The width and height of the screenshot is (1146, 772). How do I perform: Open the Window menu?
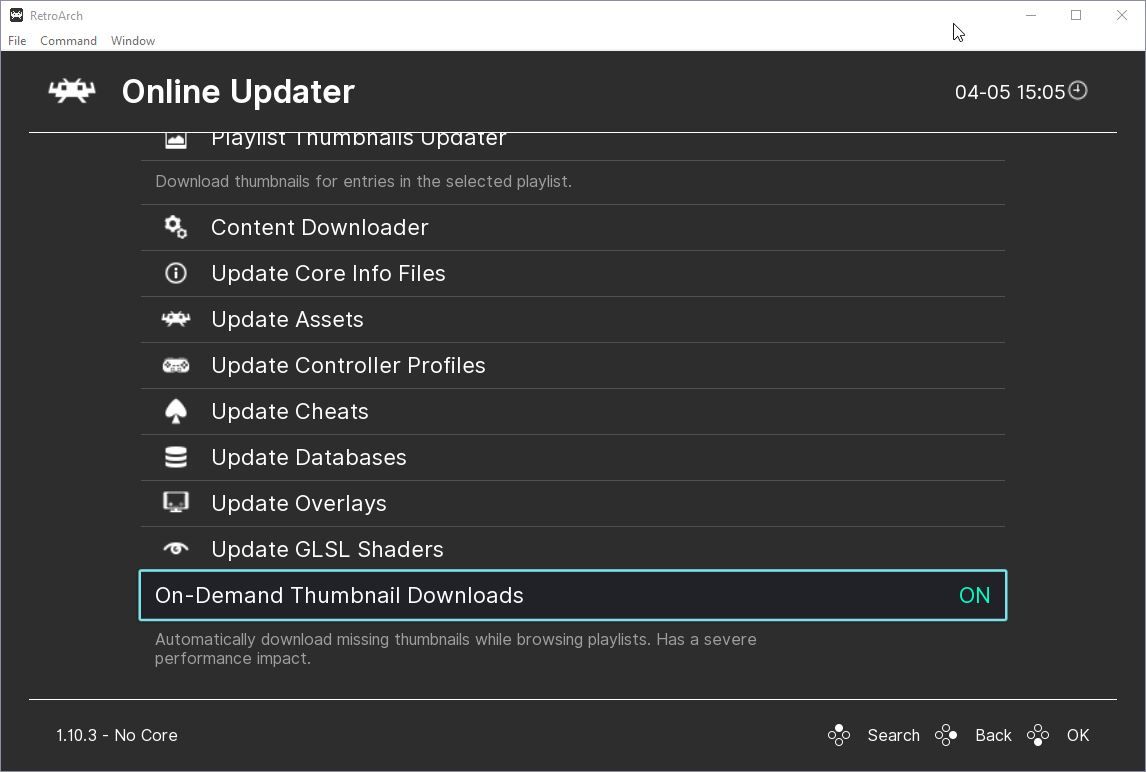pyautogui.click(x=132, y=41)
